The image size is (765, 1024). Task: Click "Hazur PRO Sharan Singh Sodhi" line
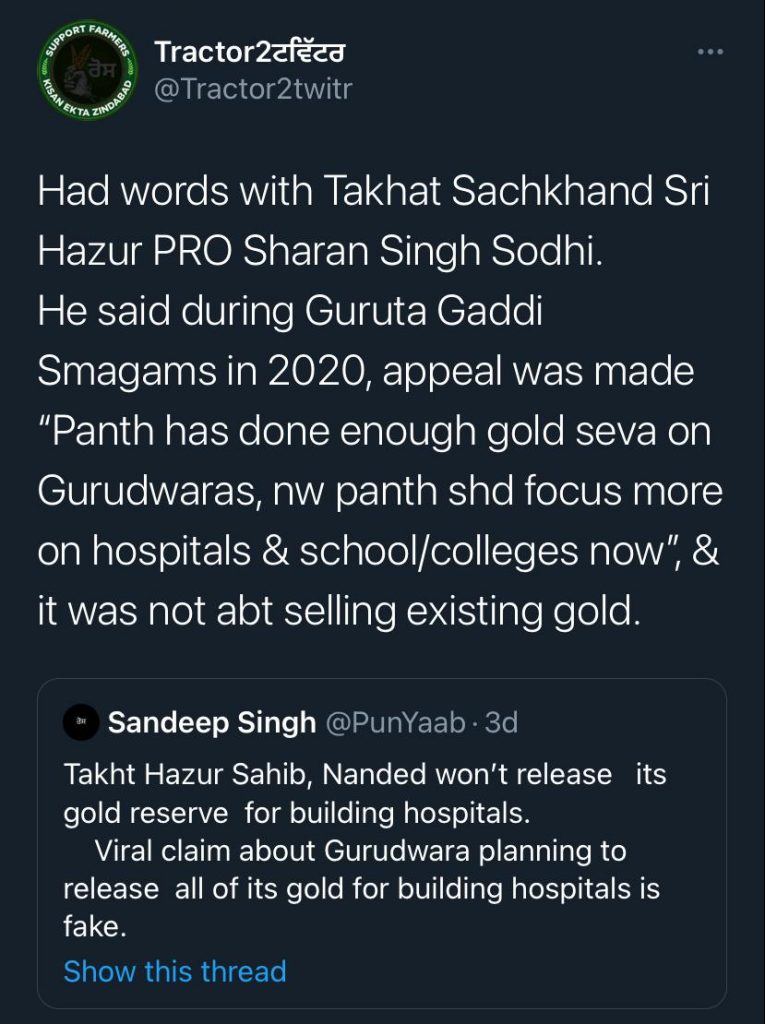pyautogui.click(x=320, y=252)
